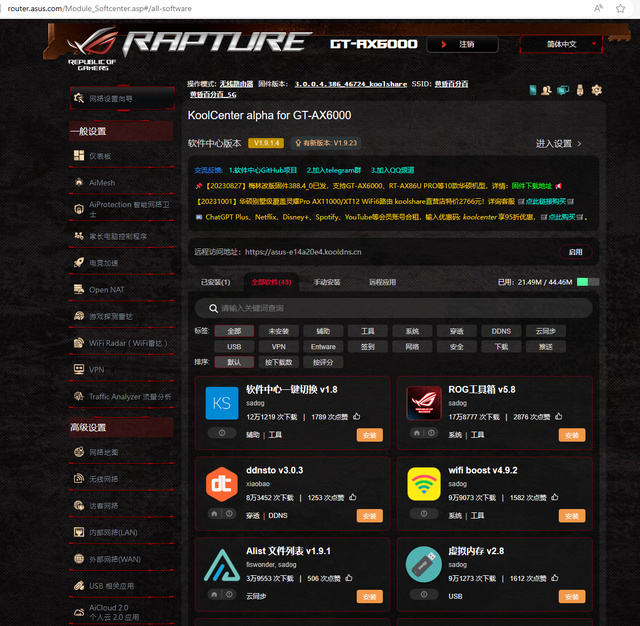Open the VPN sidebar icon

pos(79,369)
